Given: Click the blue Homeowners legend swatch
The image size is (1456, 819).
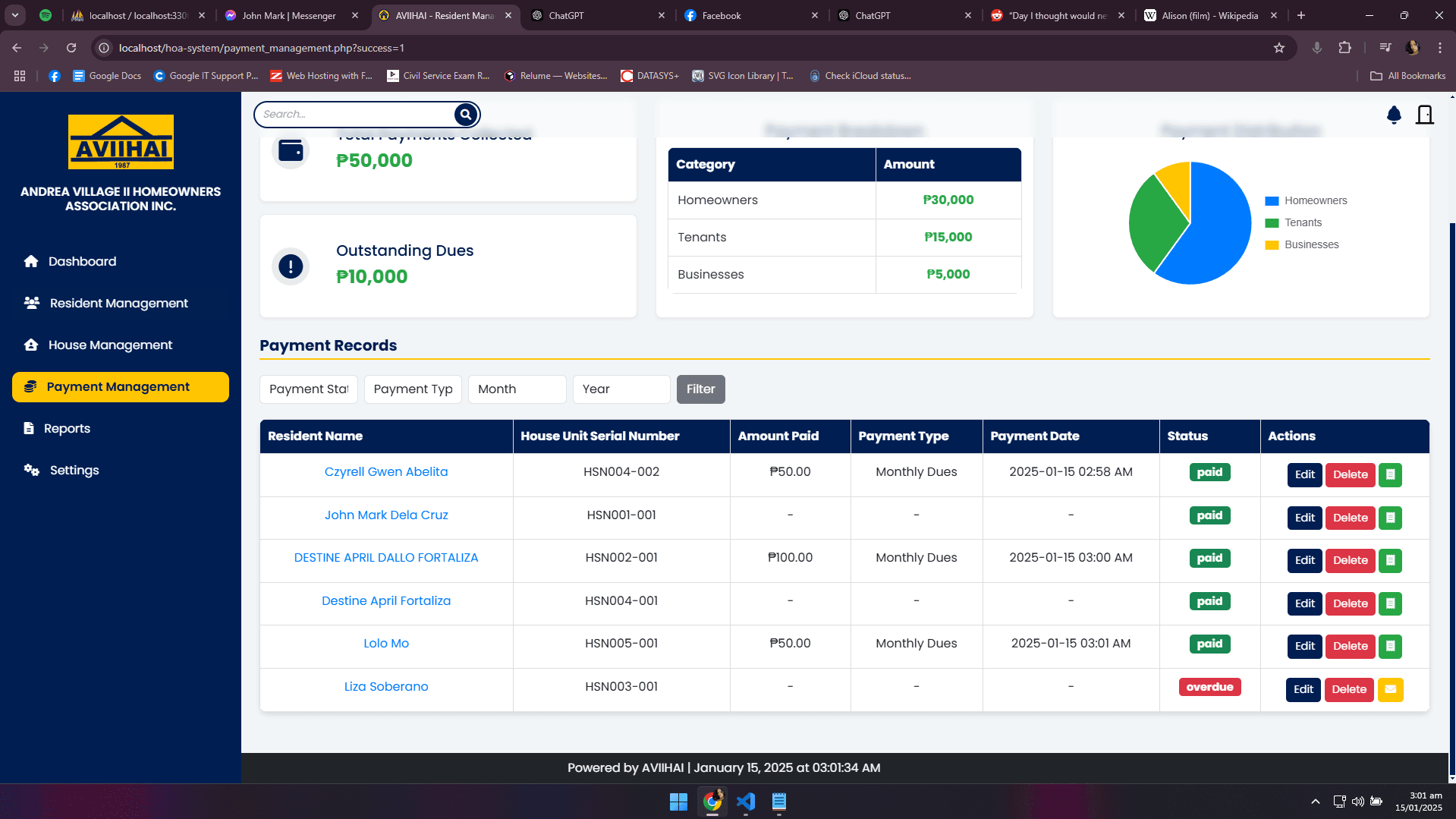Looking at the screenshot, I should 1272,201.
